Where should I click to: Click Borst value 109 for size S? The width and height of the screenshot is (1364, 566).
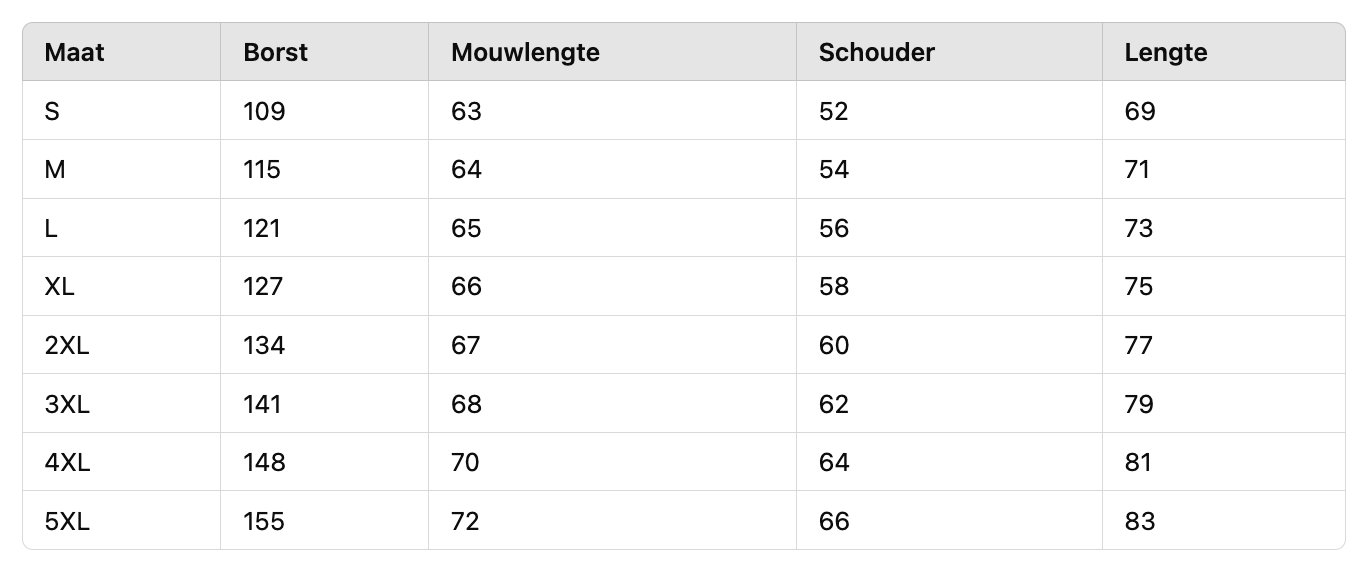264,111
